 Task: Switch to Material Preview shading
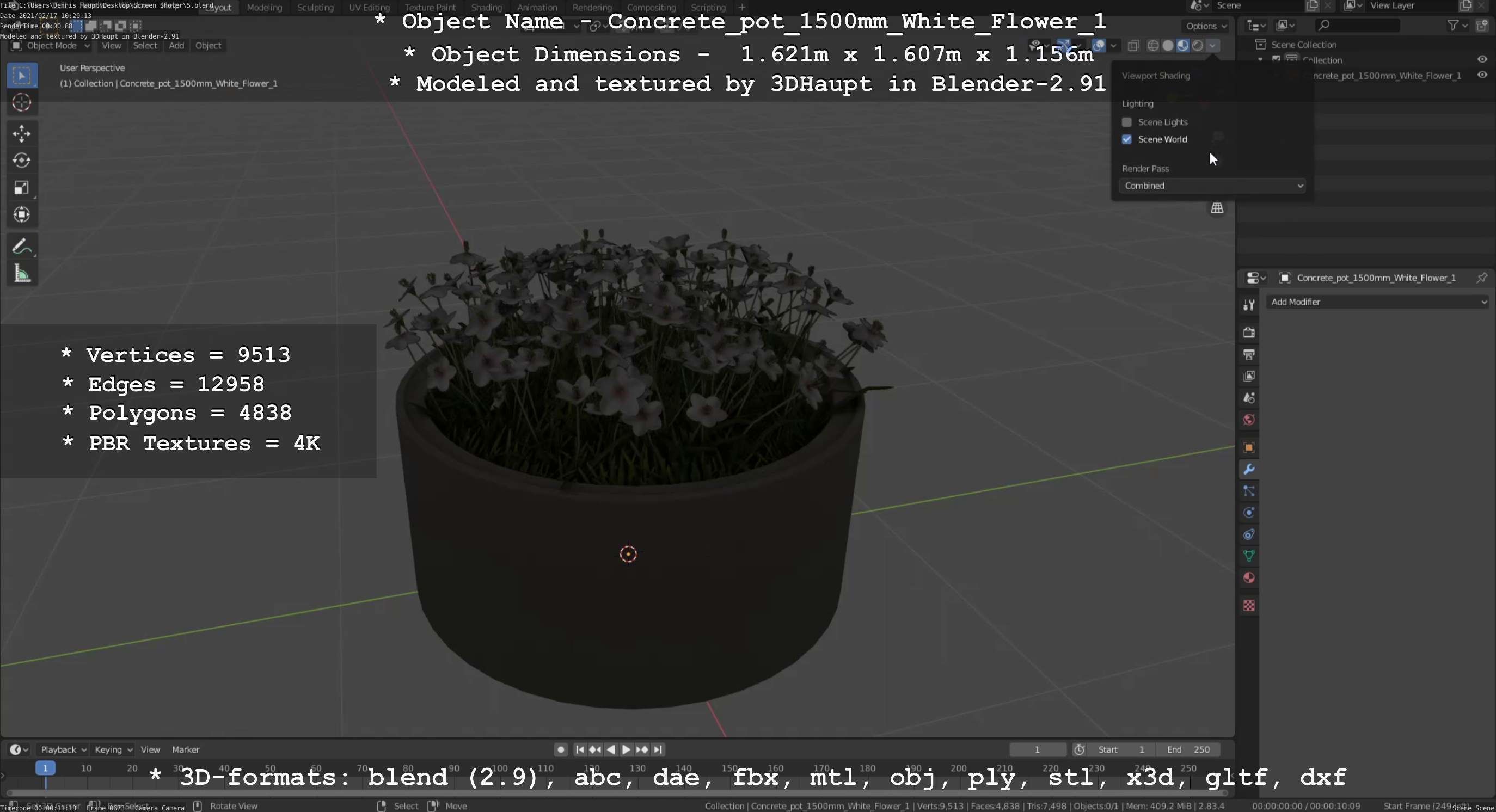(x=1182, y=45)
